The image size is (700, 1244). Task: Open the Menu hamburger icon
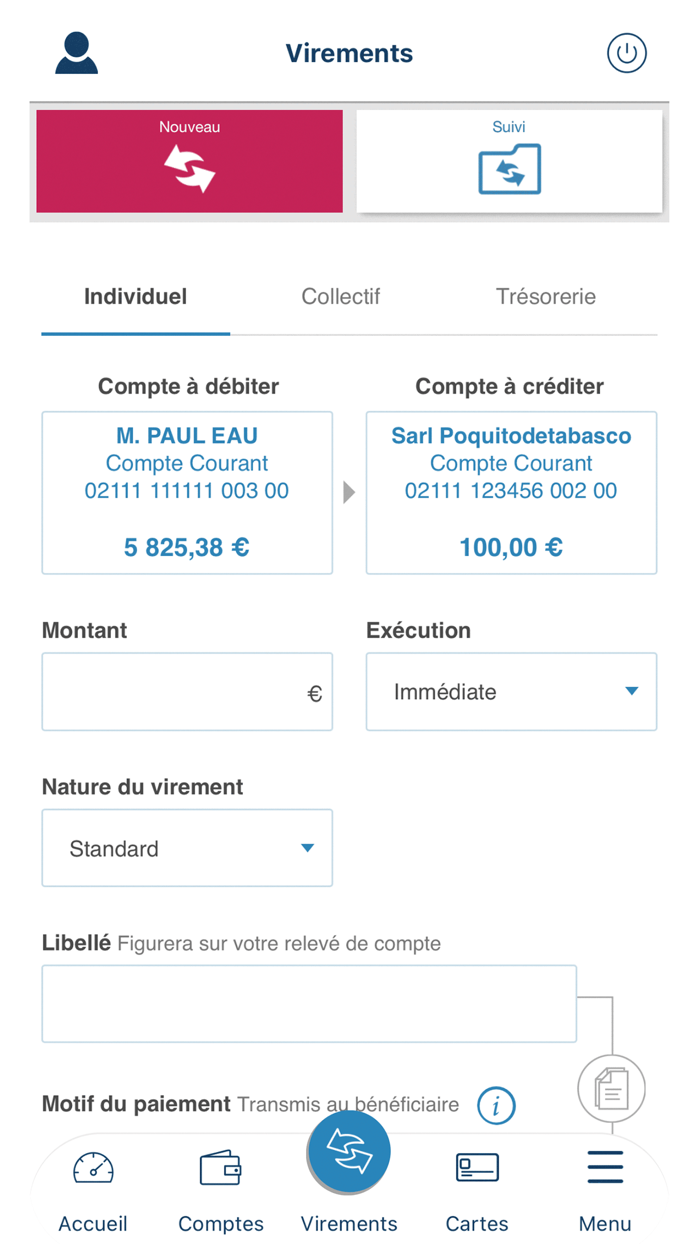click(605, 1168)
